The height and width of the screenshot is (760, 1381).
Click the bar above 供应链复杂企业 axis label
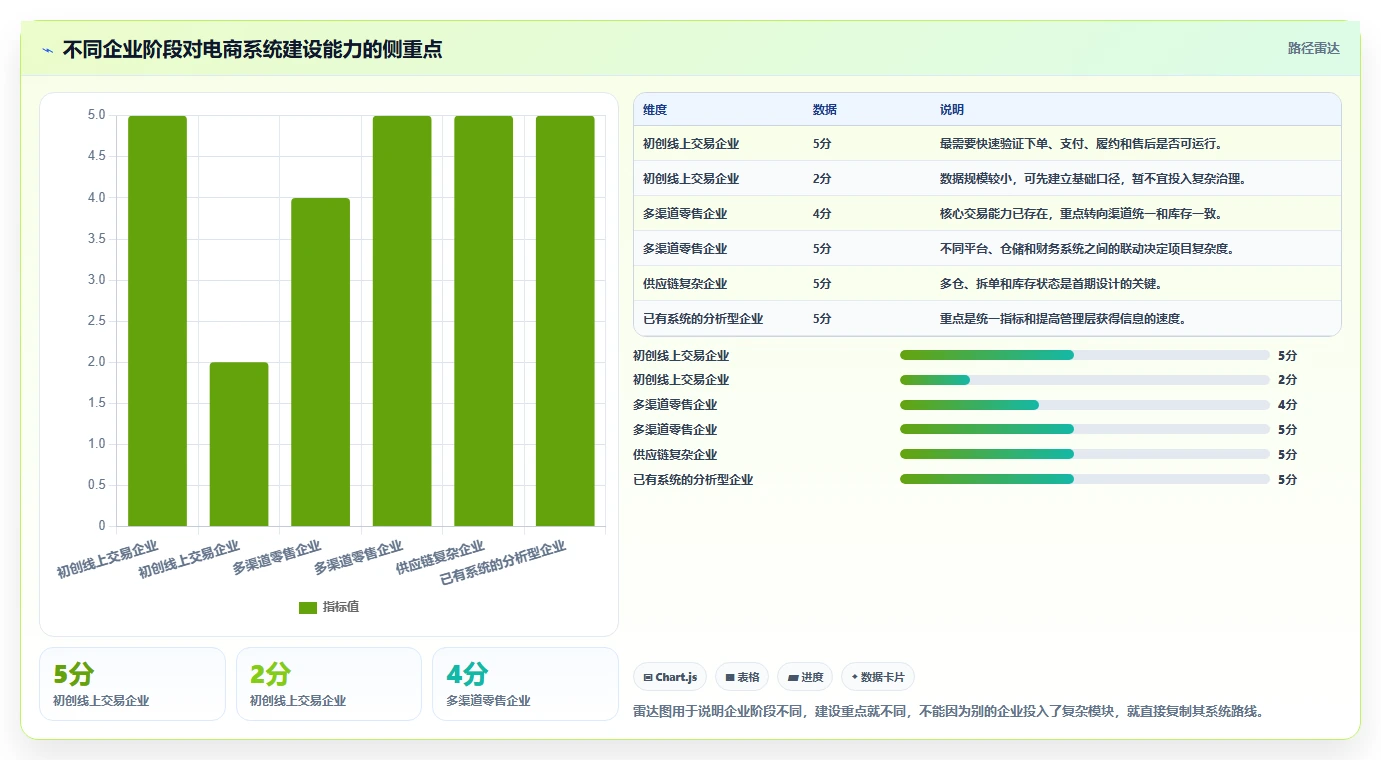tap(484, 321)
